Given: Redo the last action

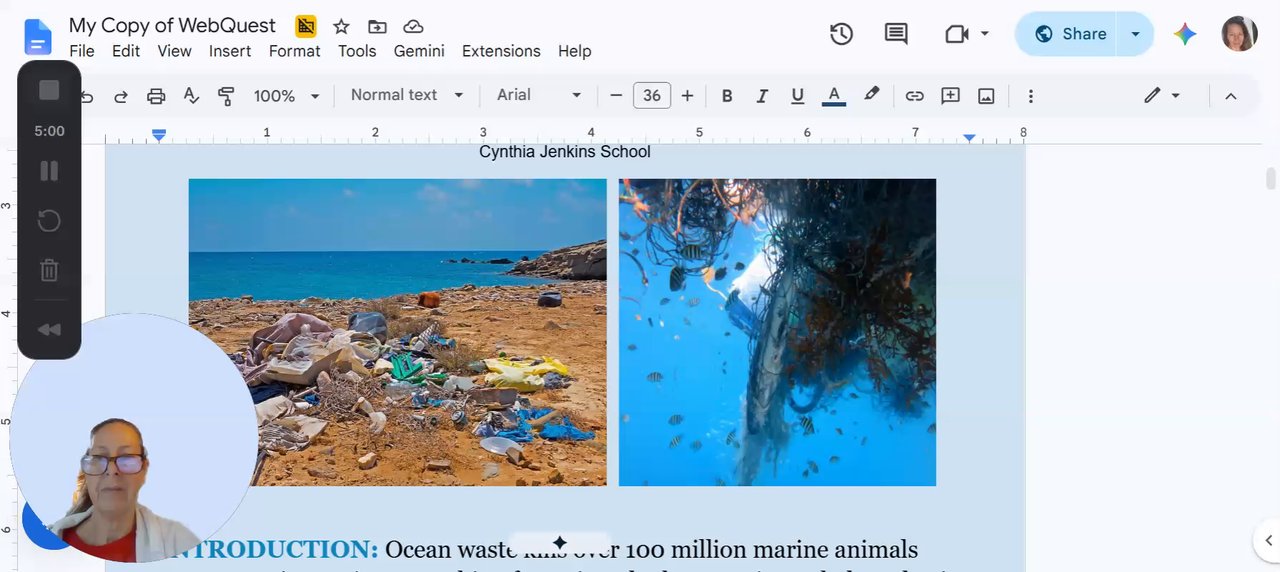Looking at the screenshot, I should 121,96.
